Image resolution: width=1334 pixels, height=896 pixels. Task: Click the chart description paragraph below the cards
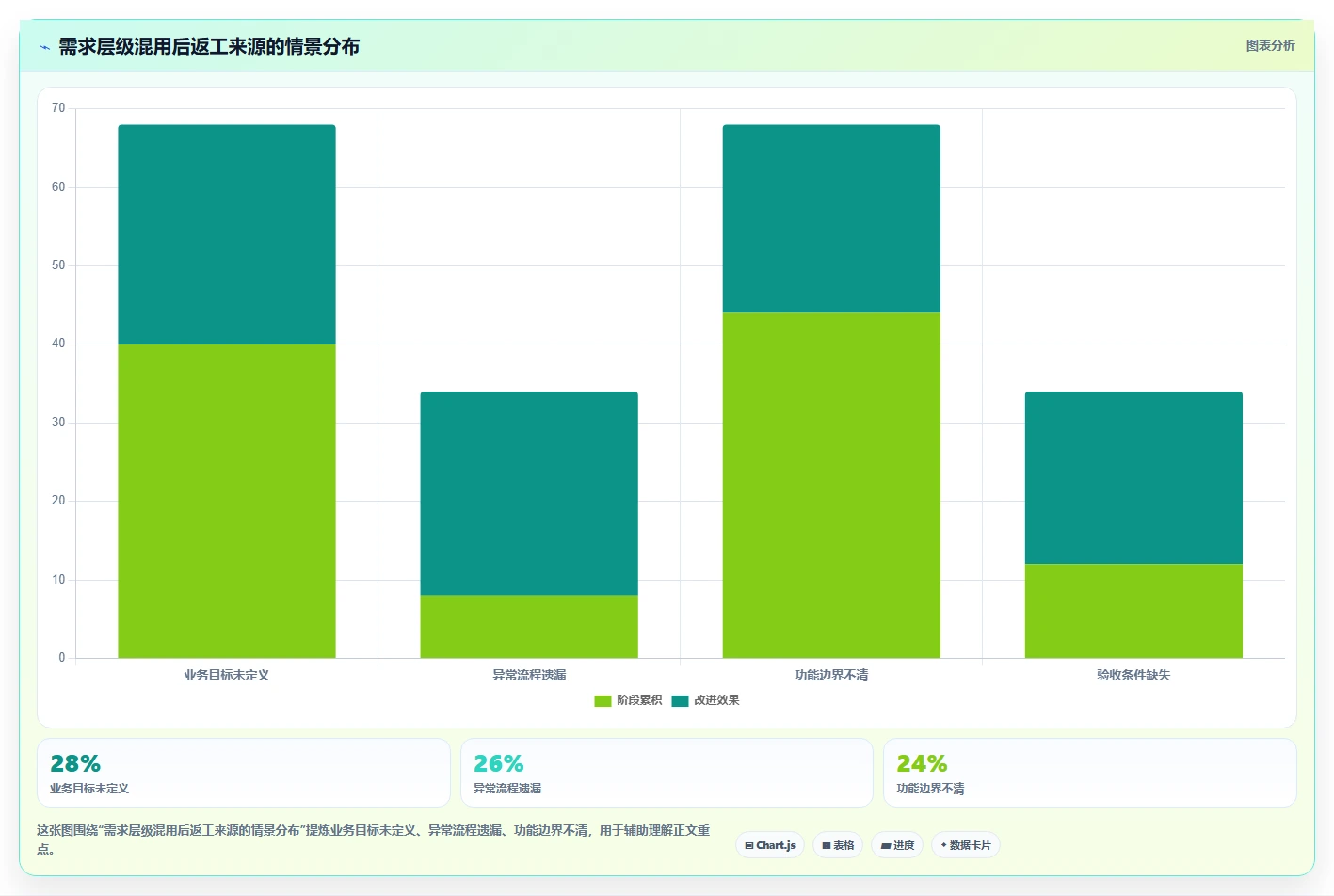pyautogui.click(x=374, y=840)
